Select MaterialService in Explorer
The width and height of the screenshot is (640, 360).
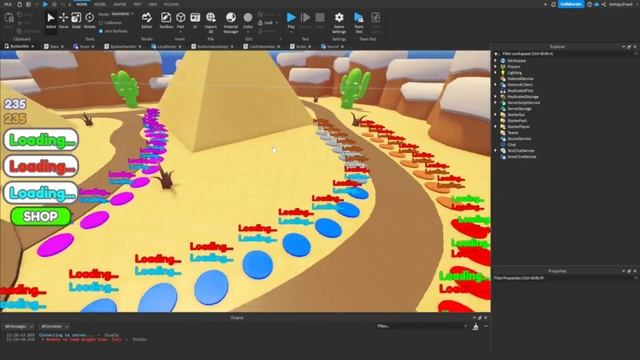(520, 78)
